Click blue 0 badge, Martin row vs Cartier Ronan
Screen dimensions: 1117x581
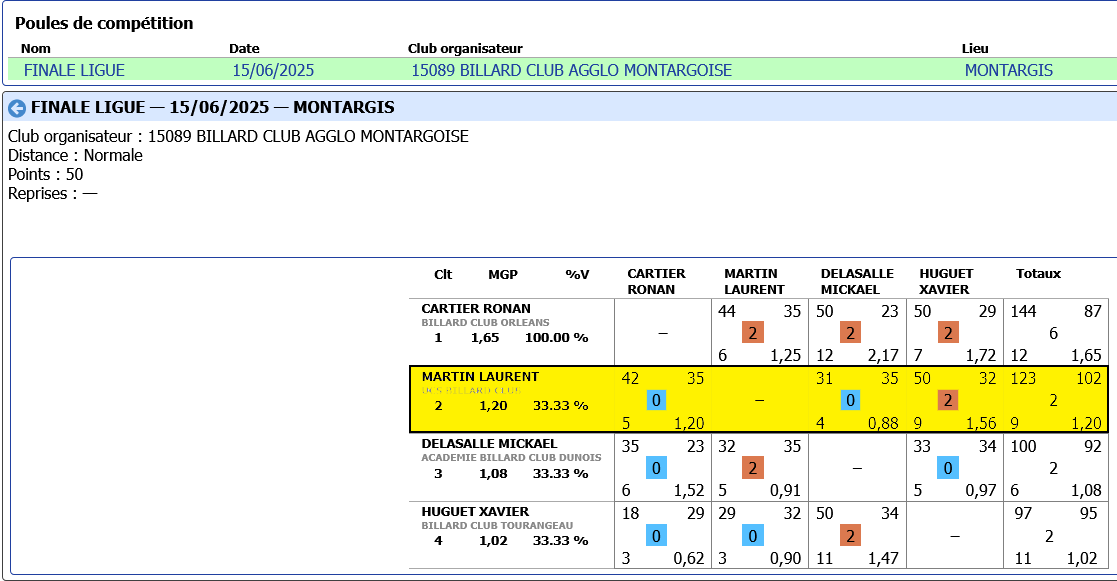pos(656,400)
